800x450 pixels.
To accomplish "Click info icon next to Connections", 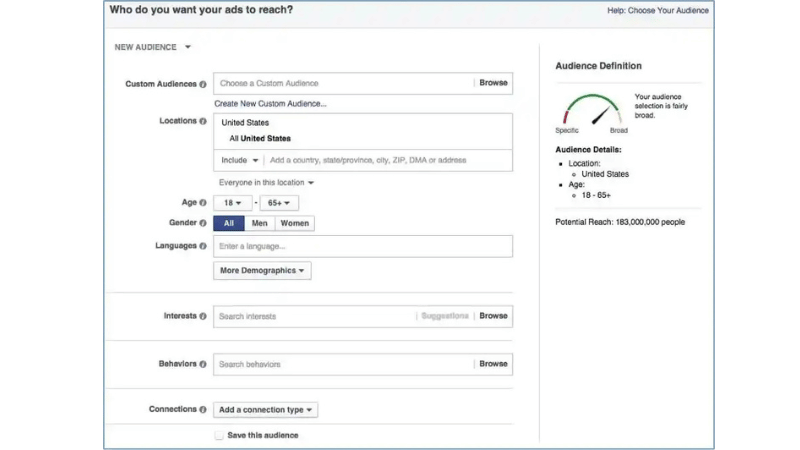I will 203,410.
